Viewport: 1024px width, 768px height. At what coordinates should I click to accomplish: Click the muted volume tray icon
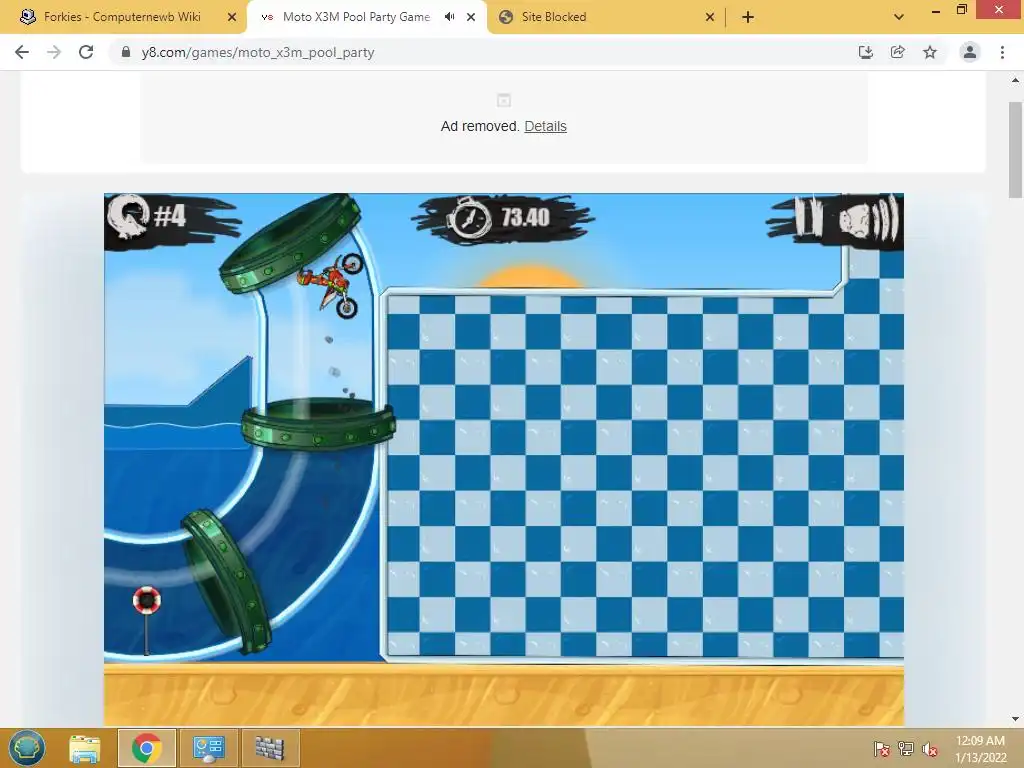[x=930, y=749]
